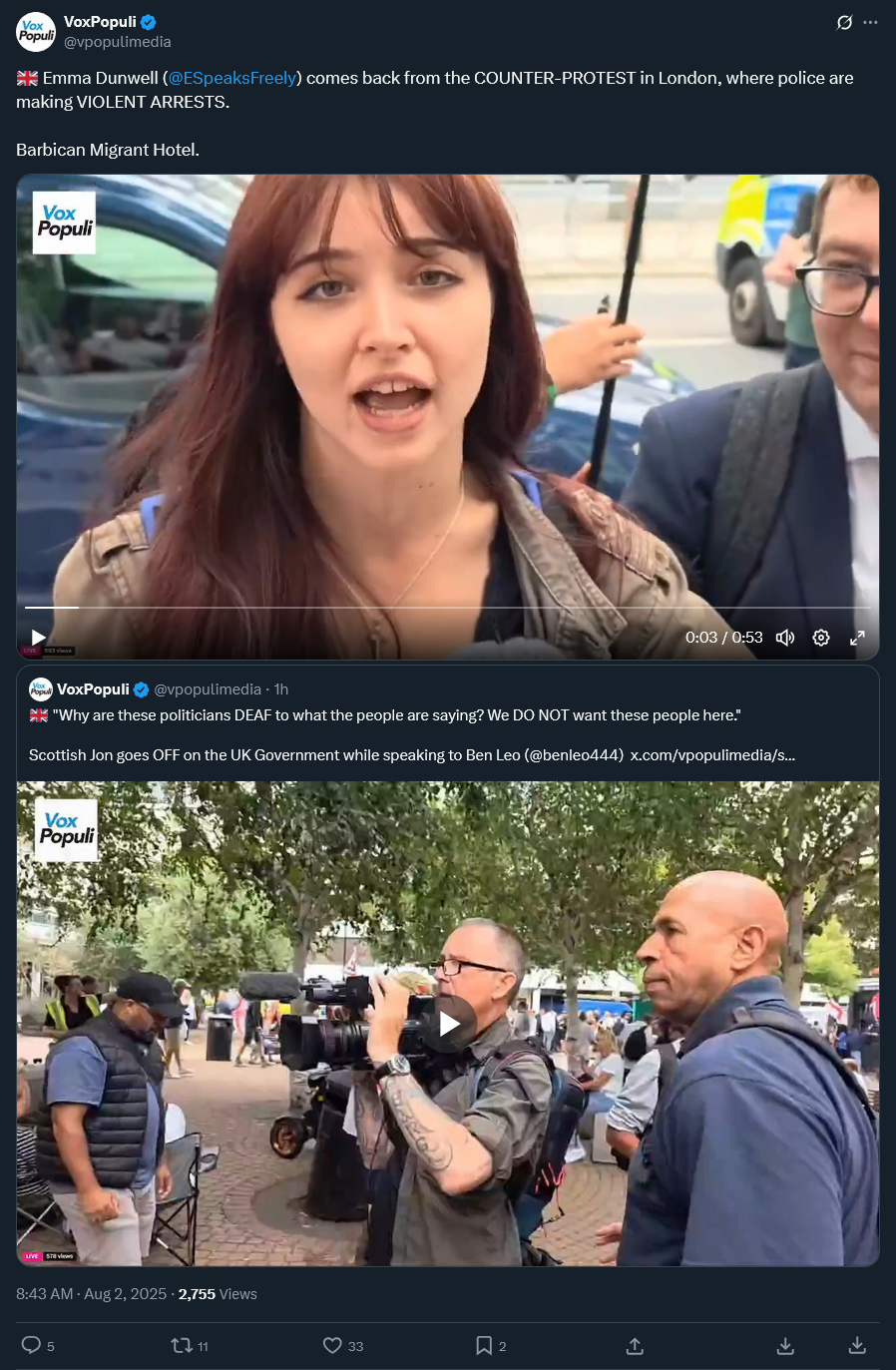Click the Grok icon at top right
Viewport: 896px width, 1370px height.
(844, 23)
